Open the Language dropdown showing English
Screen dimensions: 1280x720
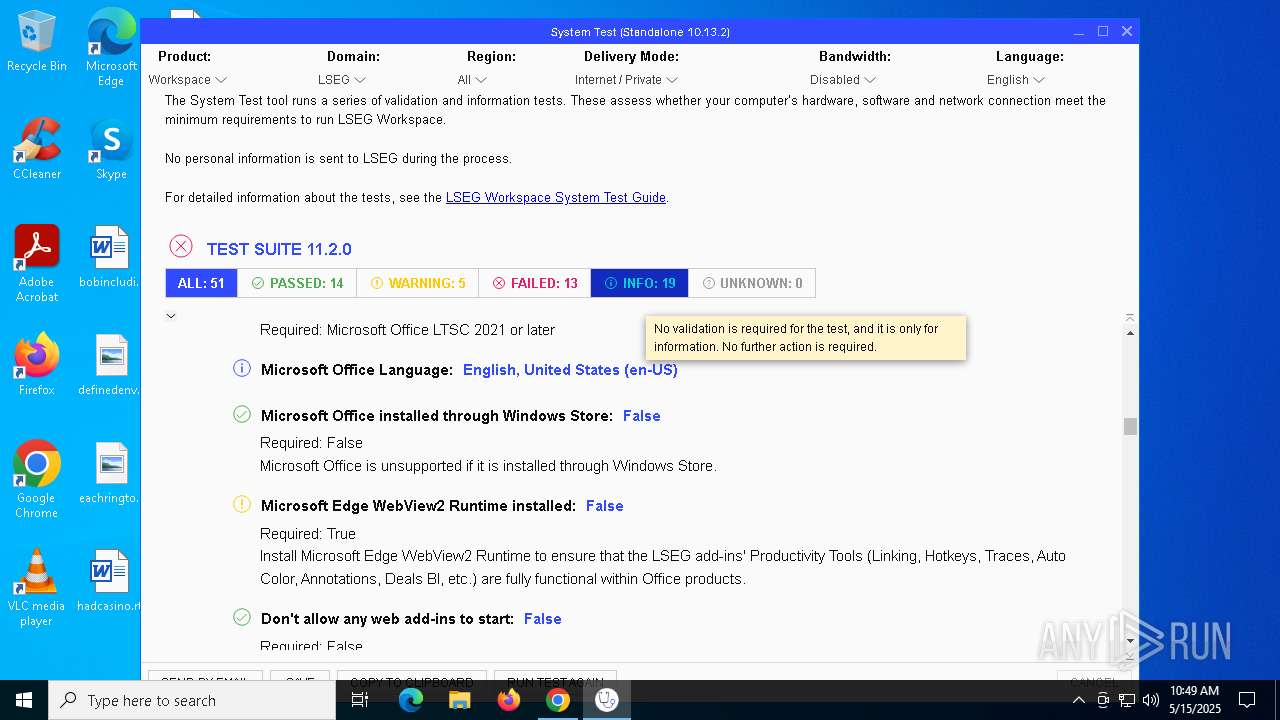1016,79
